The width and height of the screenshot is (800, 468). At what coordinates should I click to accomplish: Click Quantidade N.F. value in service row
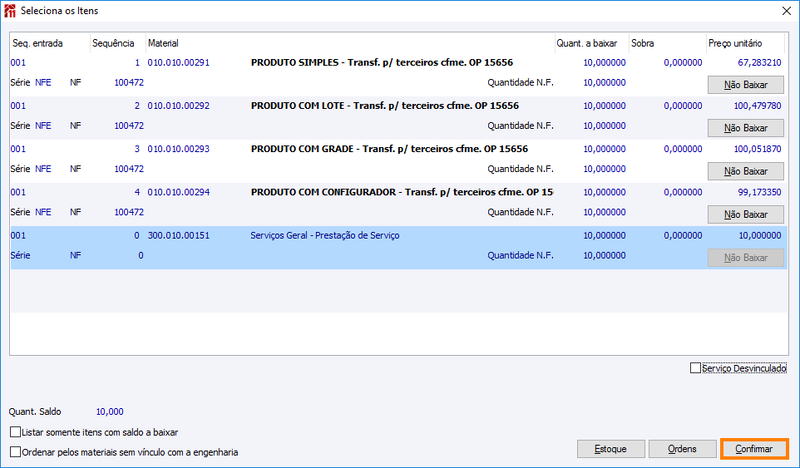[604, 256]
